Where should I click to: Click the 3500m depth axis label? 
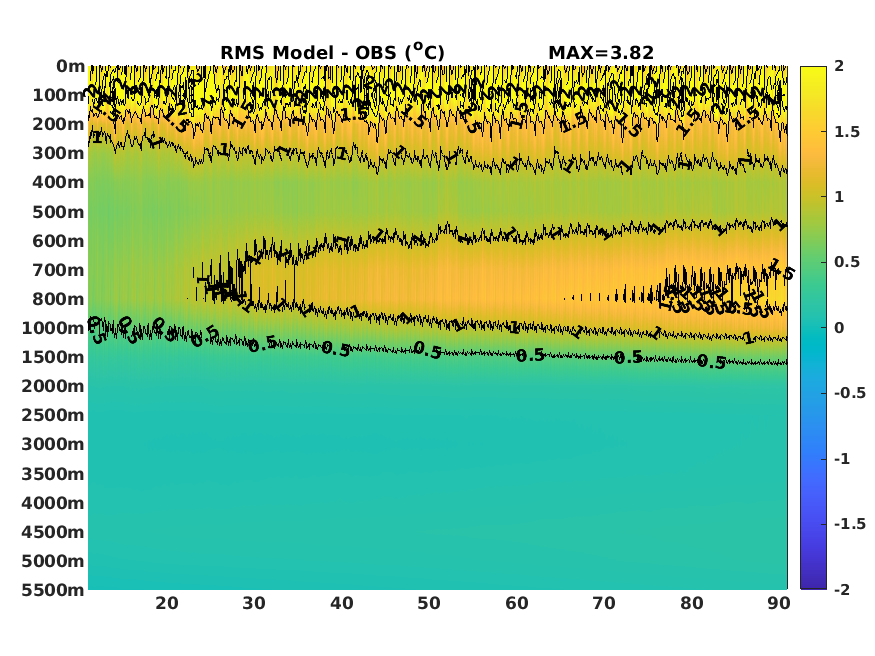pyautogui.click(x=53, y=474)
